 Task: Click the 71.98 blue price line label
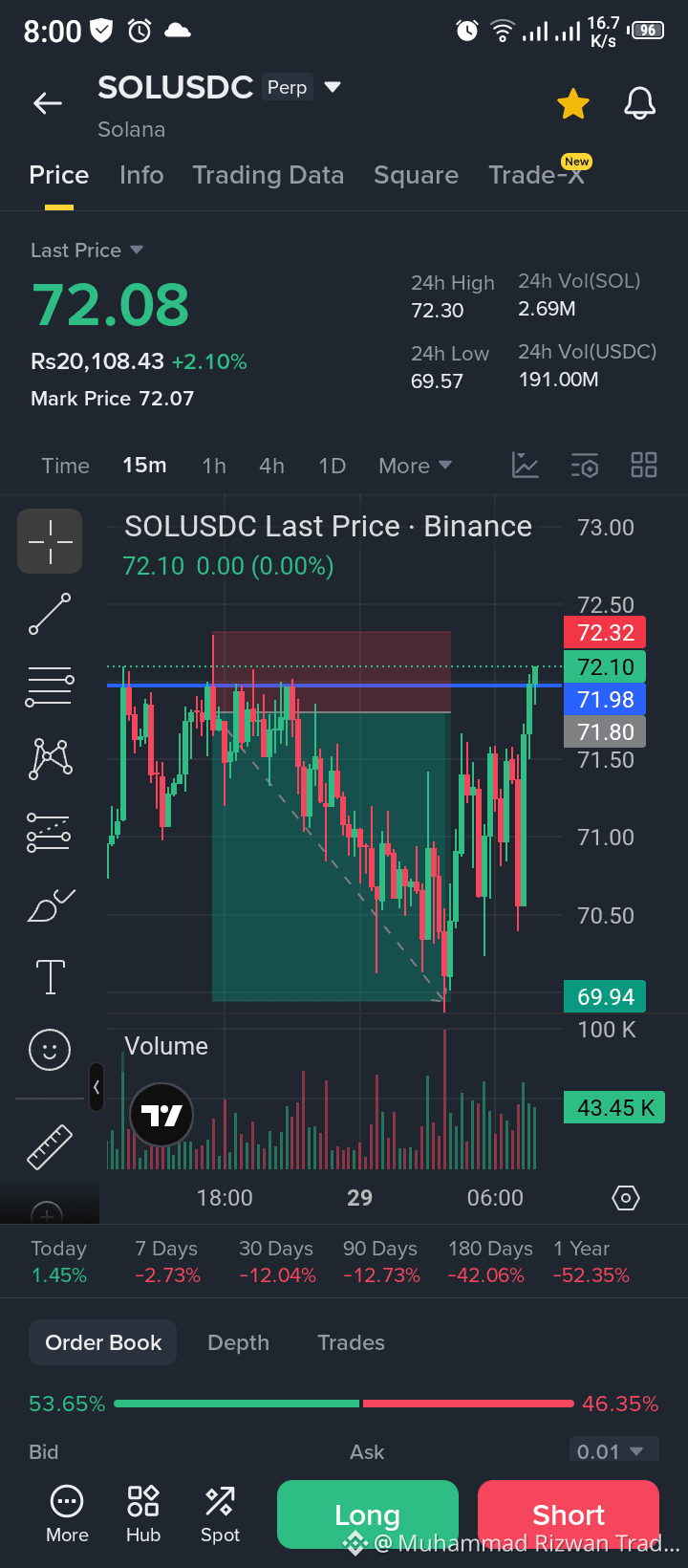606,699
